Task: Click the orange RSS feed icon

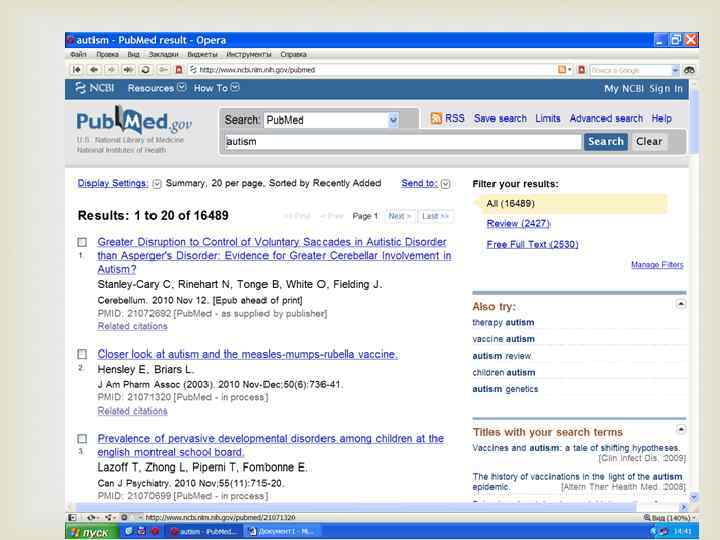Action: [436, 118]
